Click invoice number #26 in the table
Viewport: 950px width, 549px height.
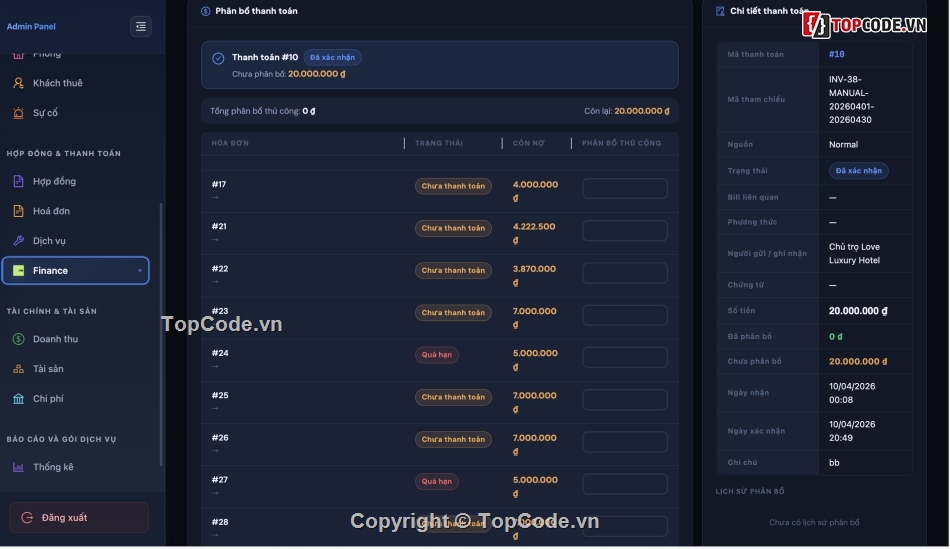220,438
